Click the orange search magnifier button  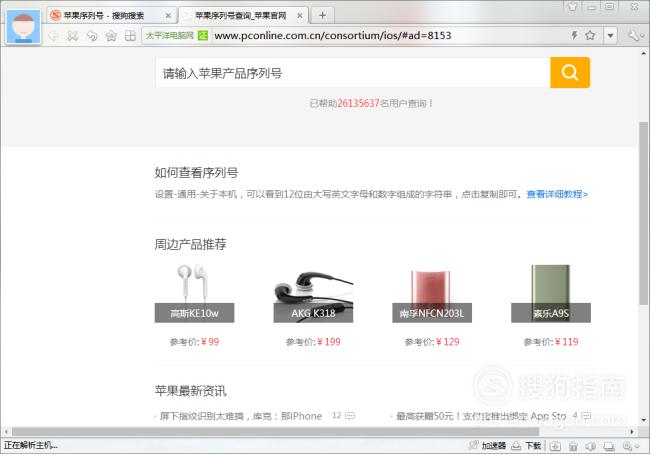coord(570,73)
